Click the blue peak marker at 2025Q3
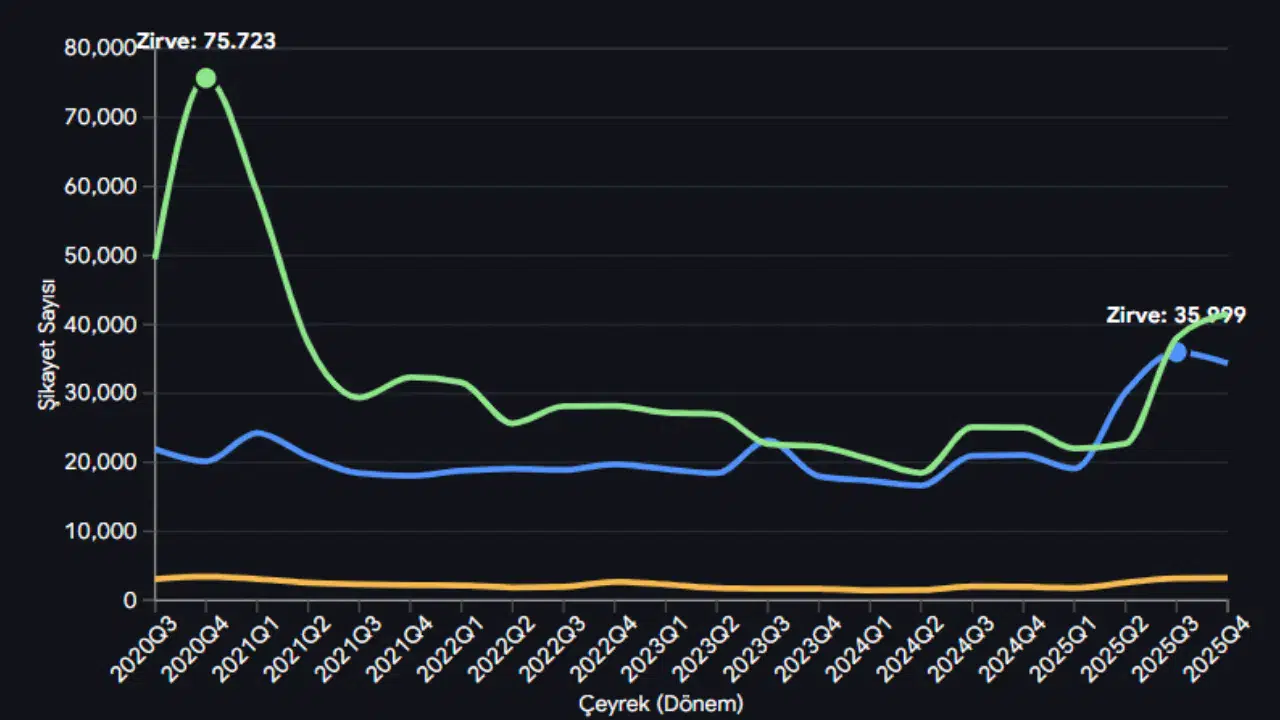 click(1177, 352)
